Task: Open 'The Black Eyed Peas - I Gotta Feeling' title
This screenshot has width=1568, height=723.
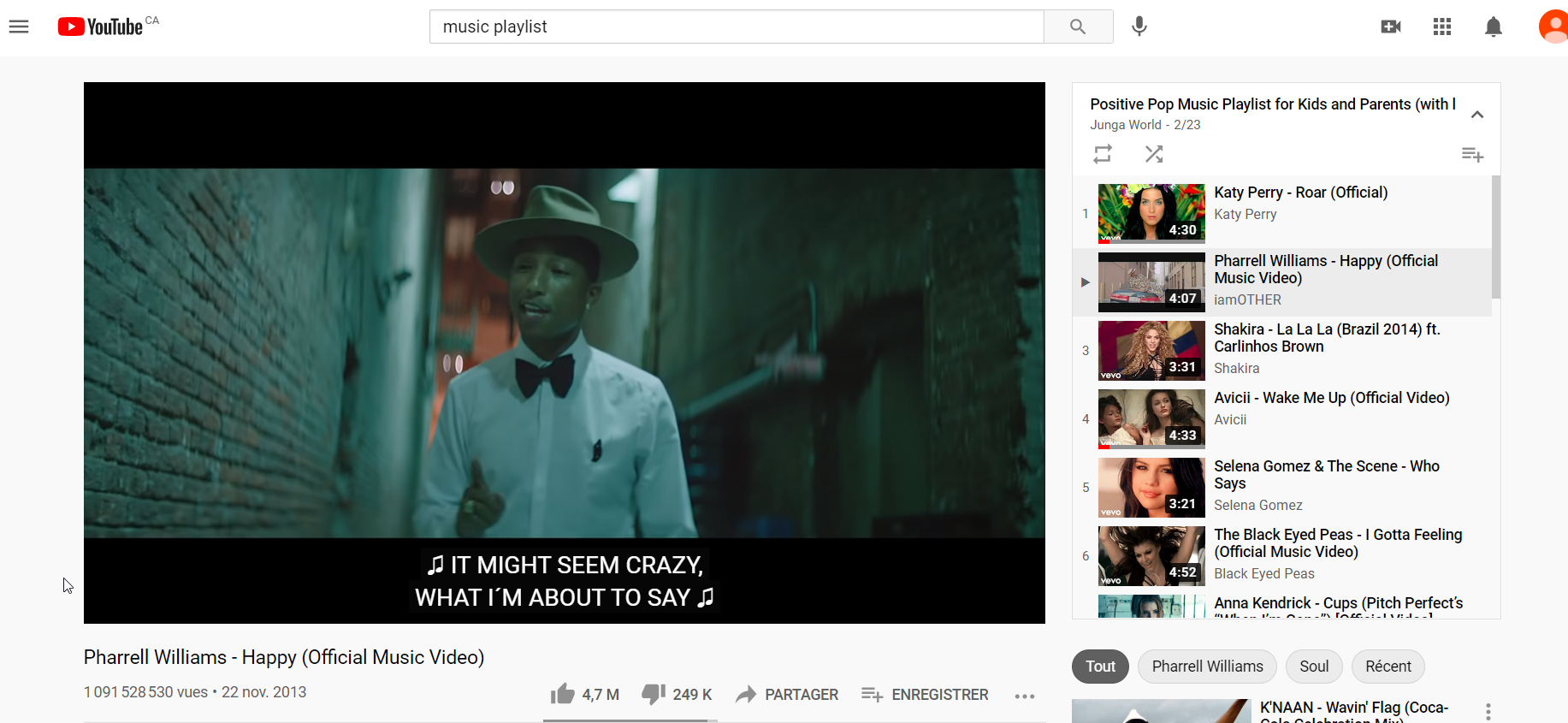Action: [1338, 543]
